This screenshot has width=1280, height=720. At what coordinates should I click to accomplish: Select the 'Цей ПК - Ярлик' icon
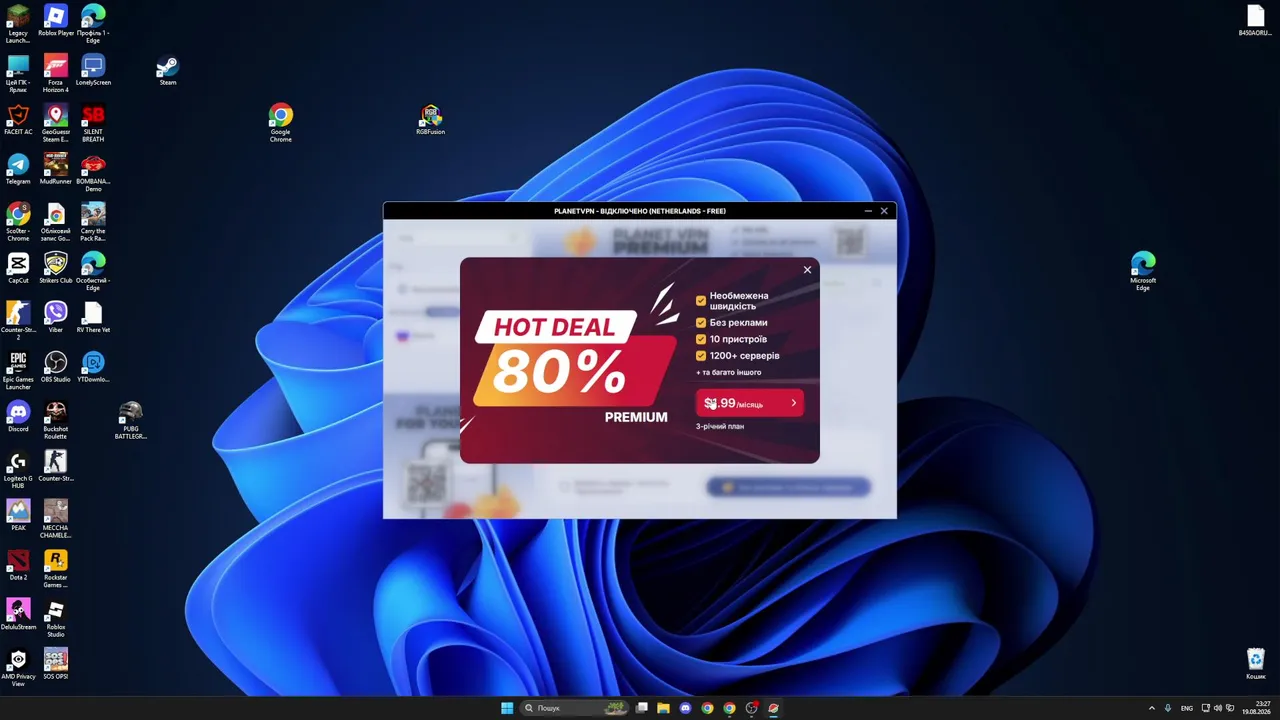pyautogui.click(x=18, y=73)
